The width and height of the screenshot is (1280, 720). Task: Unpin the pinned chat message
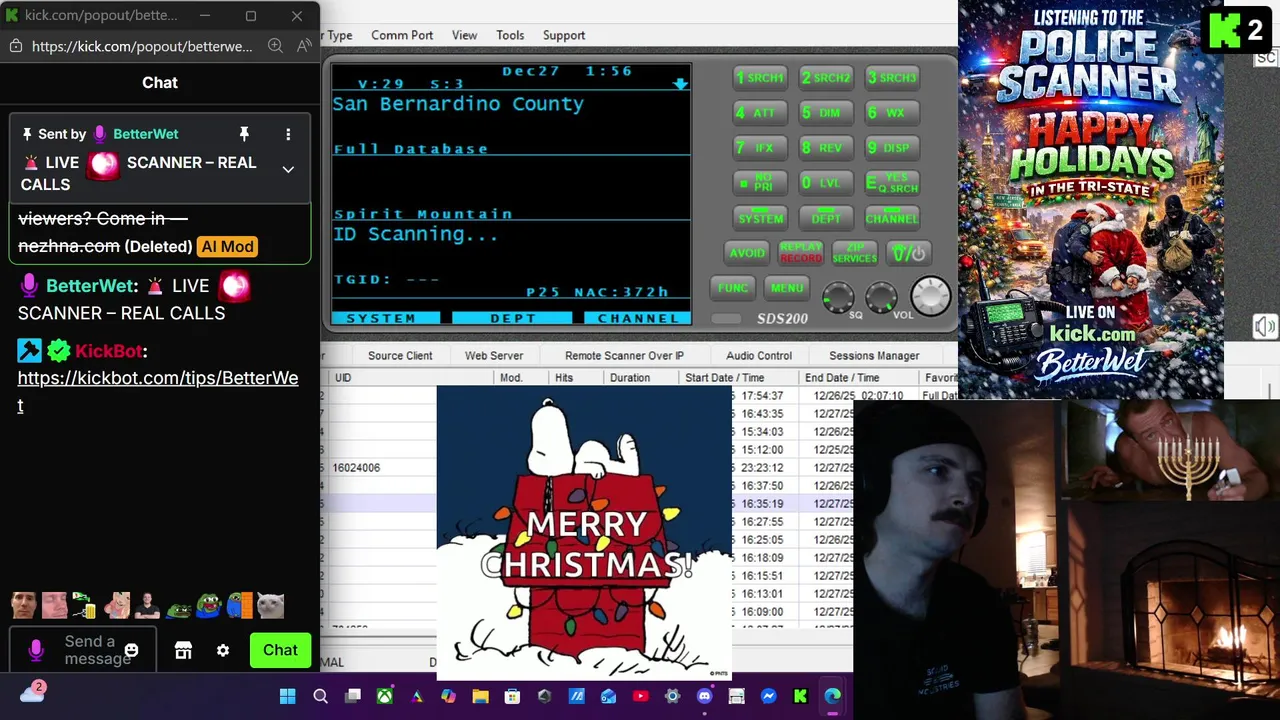pos(244,134)
